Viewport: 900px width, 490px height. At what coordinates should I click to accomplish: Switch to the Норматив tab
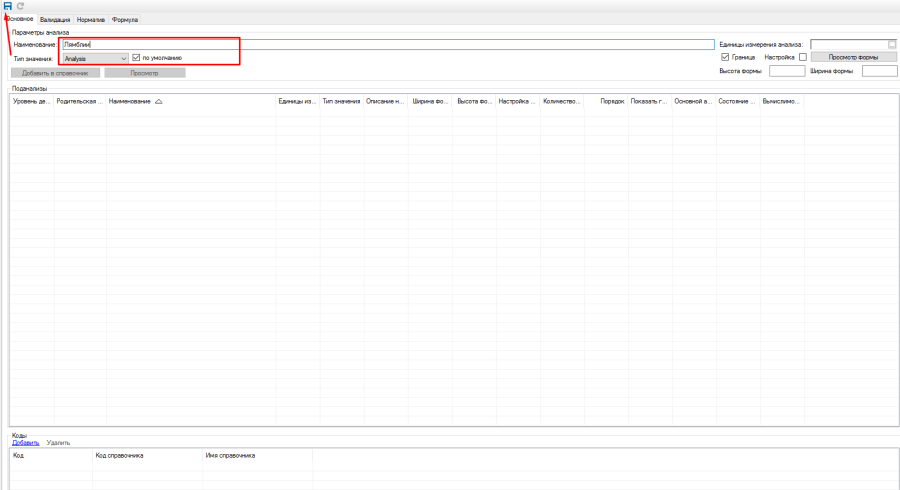click(x=91, y=20)
